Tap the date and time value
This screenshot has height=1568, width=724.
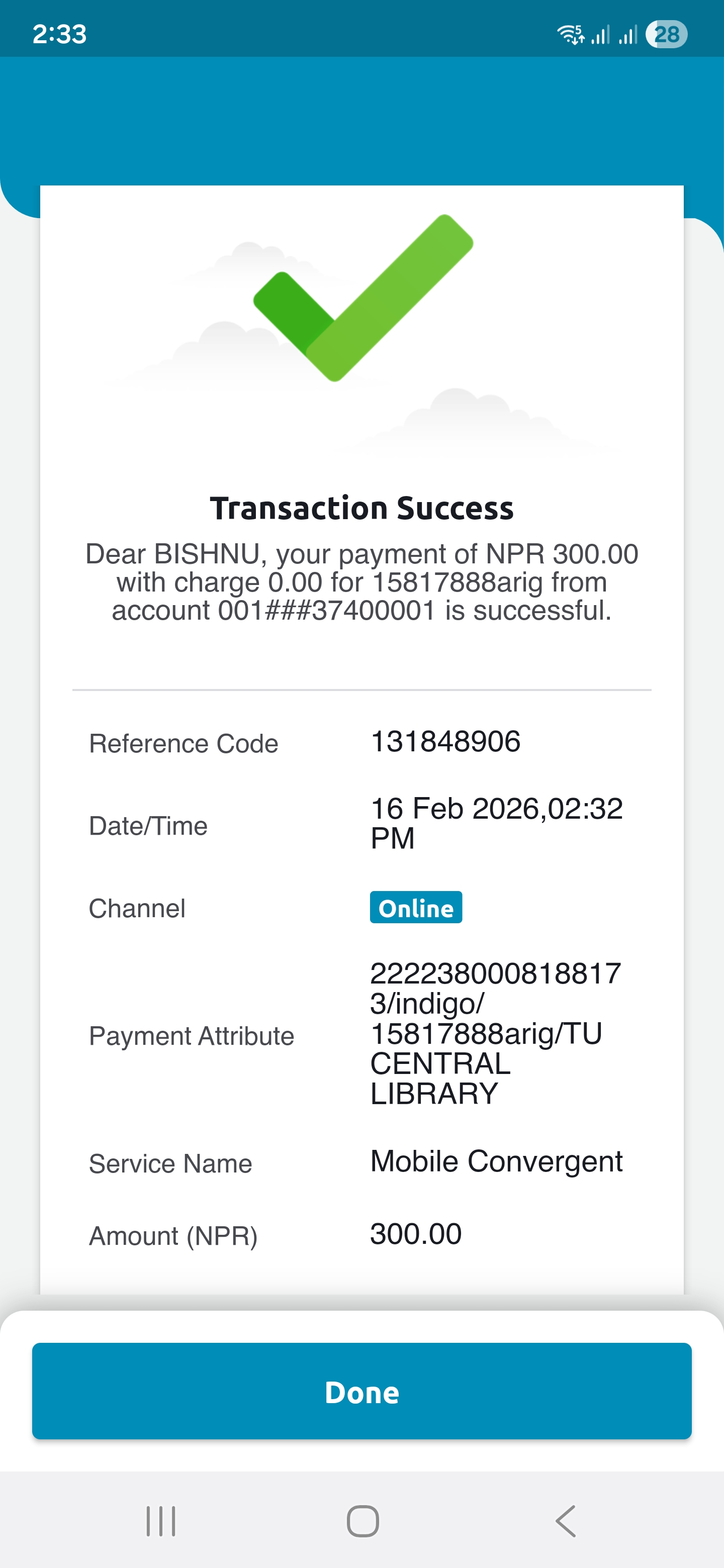496,823
